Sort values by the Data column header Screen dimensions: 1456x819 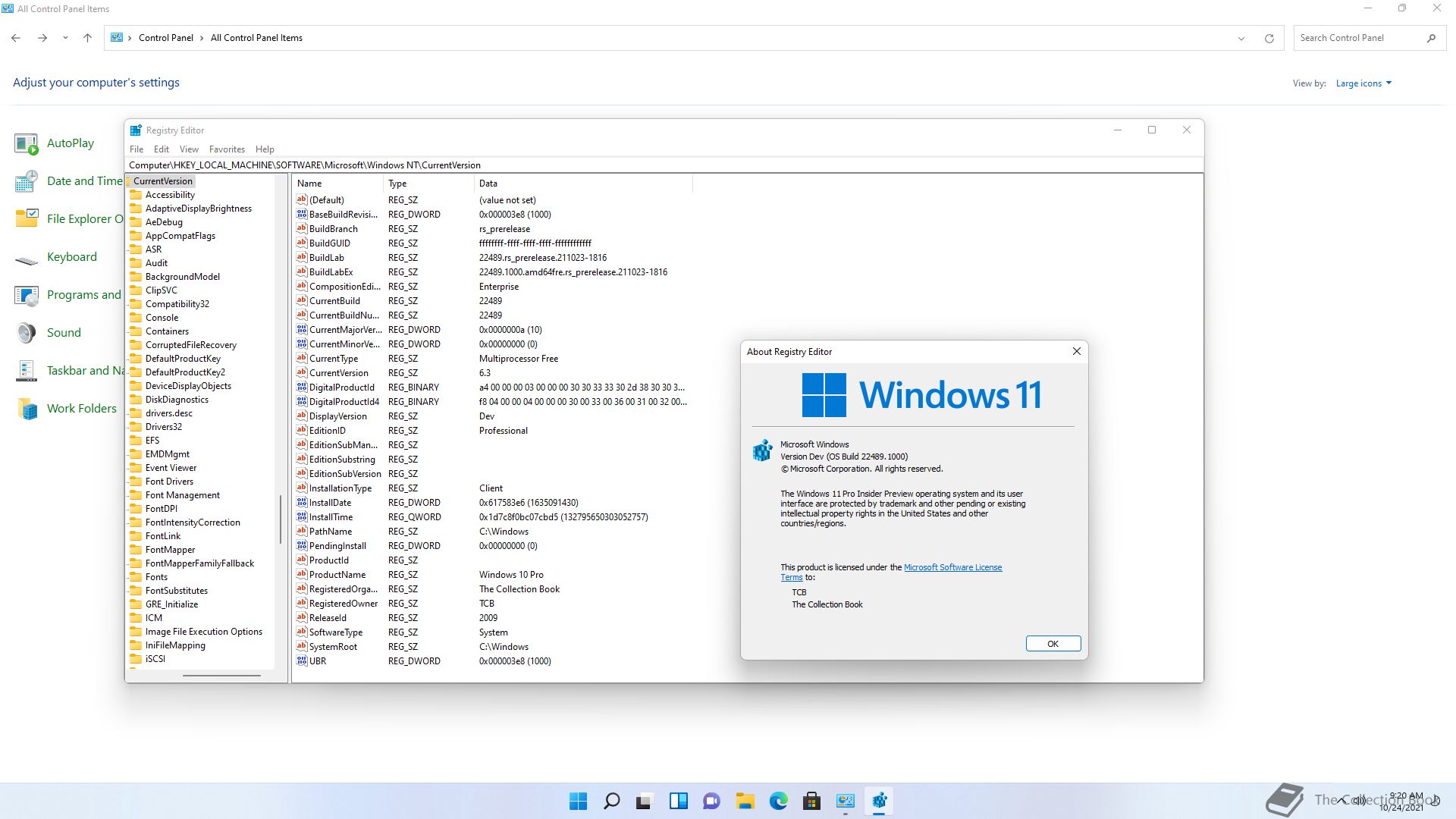coord(583,184)
